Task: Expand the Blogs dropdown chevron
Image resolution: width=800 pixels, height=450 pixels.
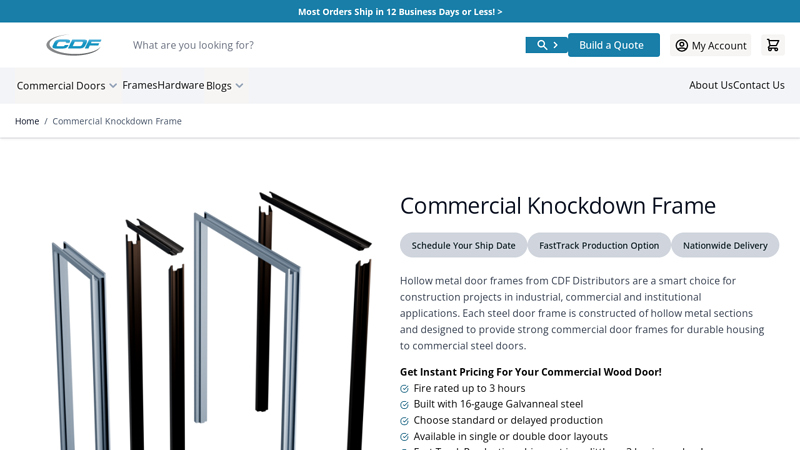Action: 239,86
